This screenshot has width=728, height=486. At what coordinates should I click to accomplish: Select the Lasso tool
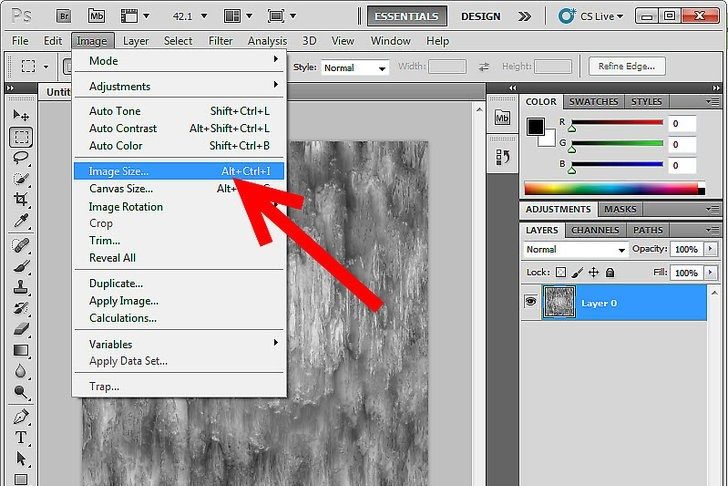(21, 157)
